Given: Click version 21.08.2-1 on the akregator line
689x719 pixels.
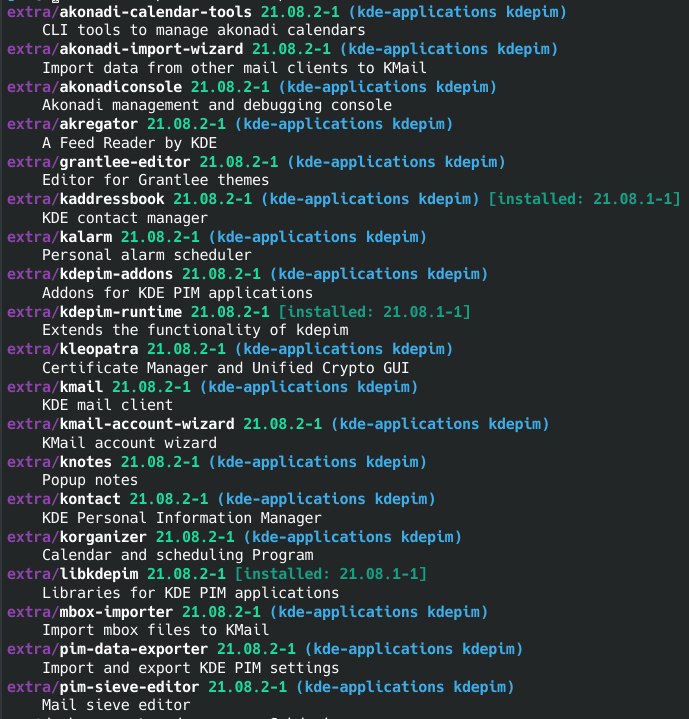Looking at the screenshot, I should (x=186, y=124).
